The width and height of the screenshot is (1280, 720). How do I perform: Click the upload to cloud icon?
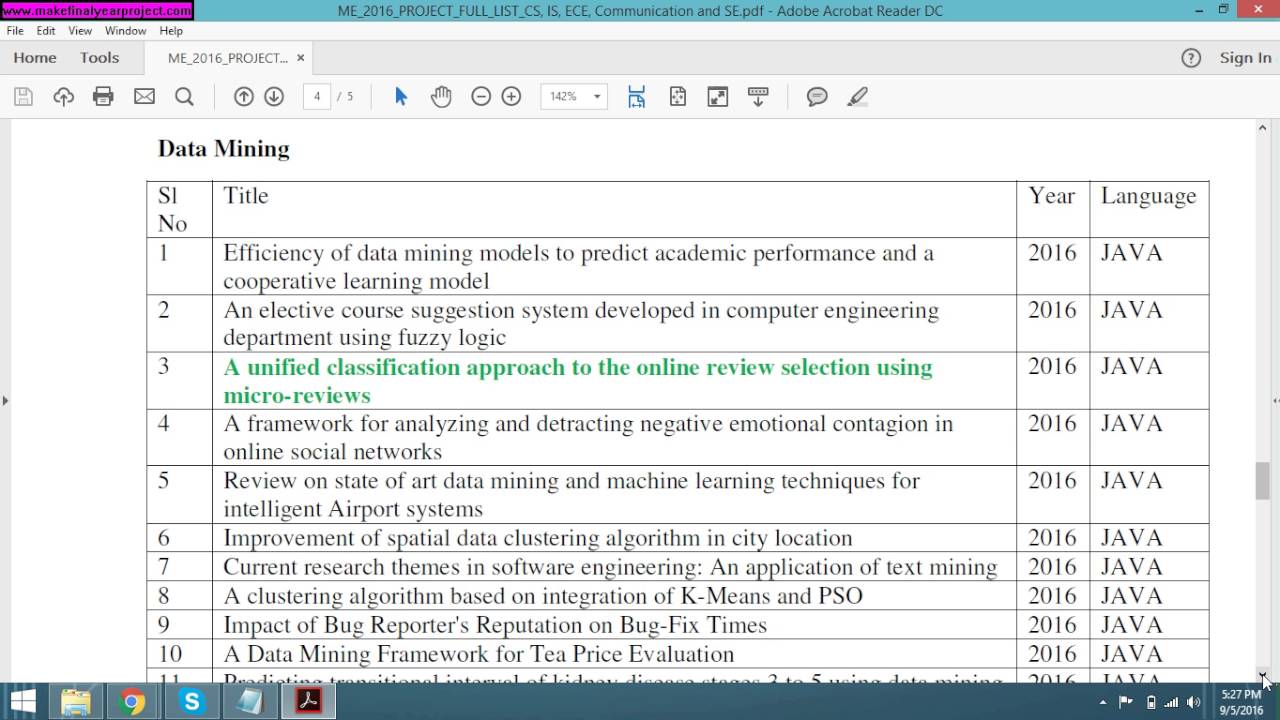63,97
